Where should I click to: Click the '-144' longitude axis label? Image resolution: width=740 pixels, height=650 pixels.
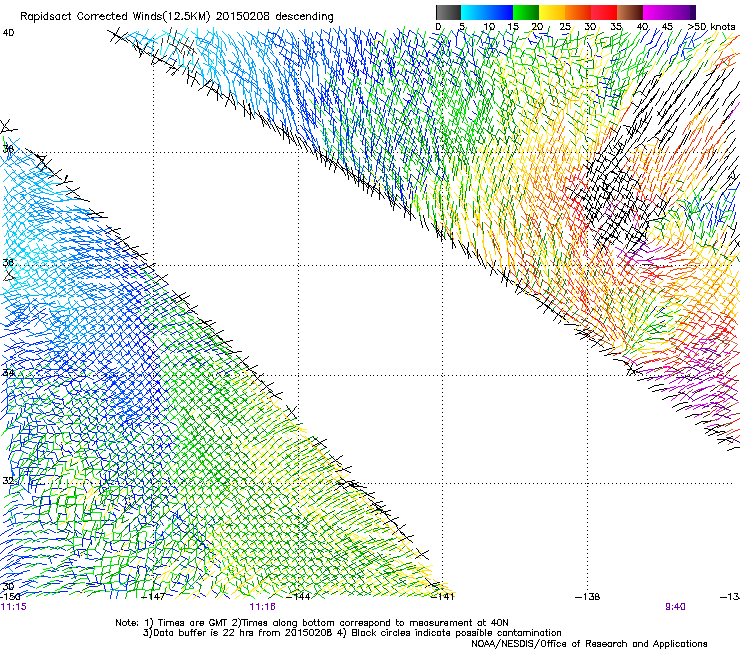[x=298, y=597]
